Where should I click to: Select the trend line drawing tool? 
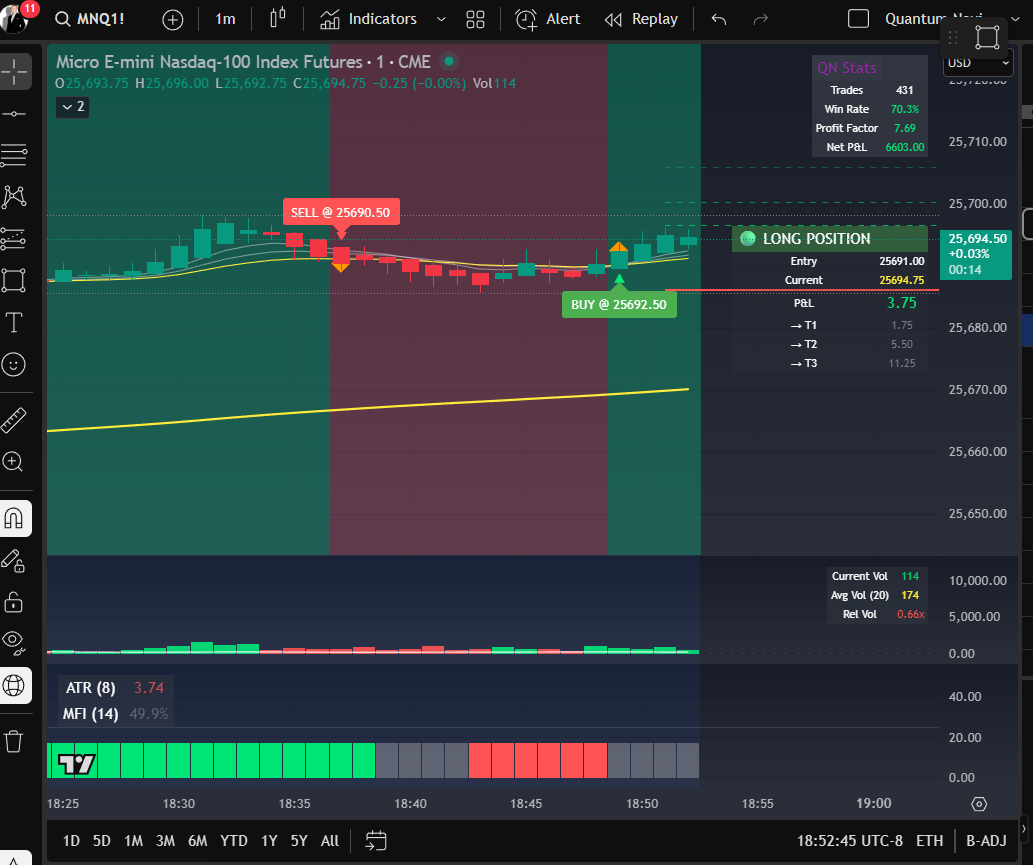coord(15,113)
